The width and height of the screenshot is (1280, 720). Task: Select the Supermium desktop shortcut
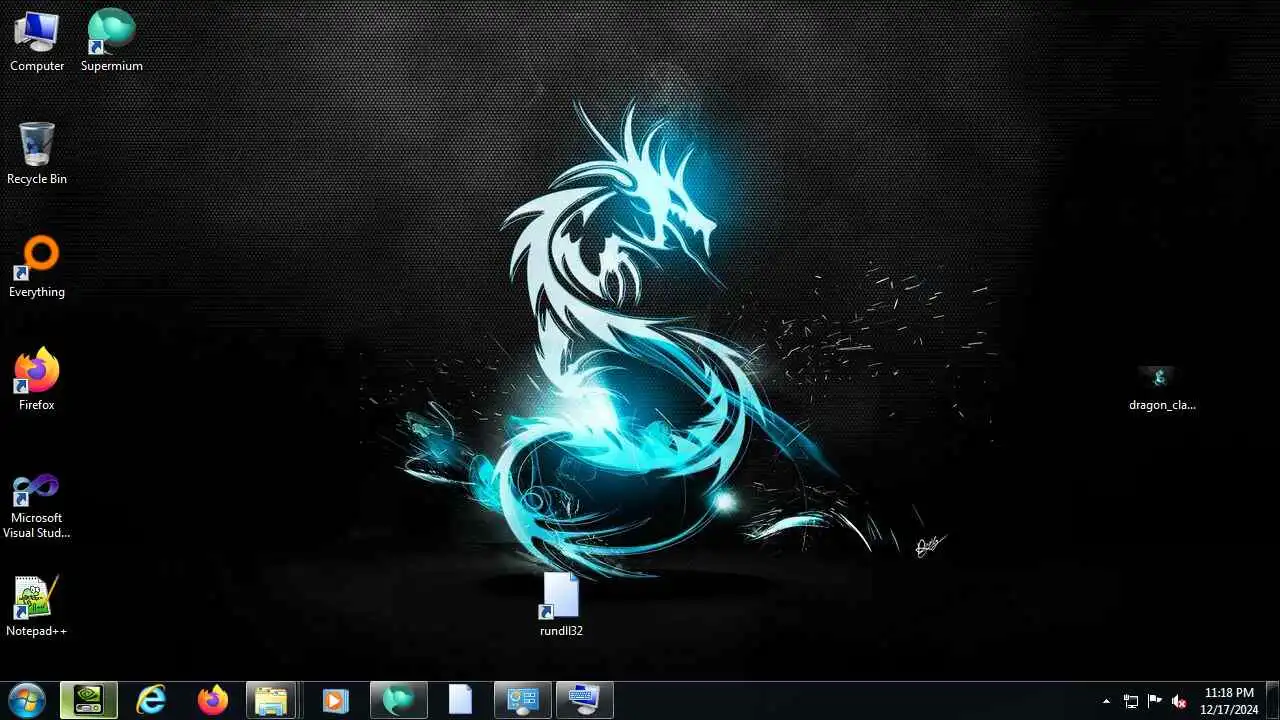click(111, 41)
